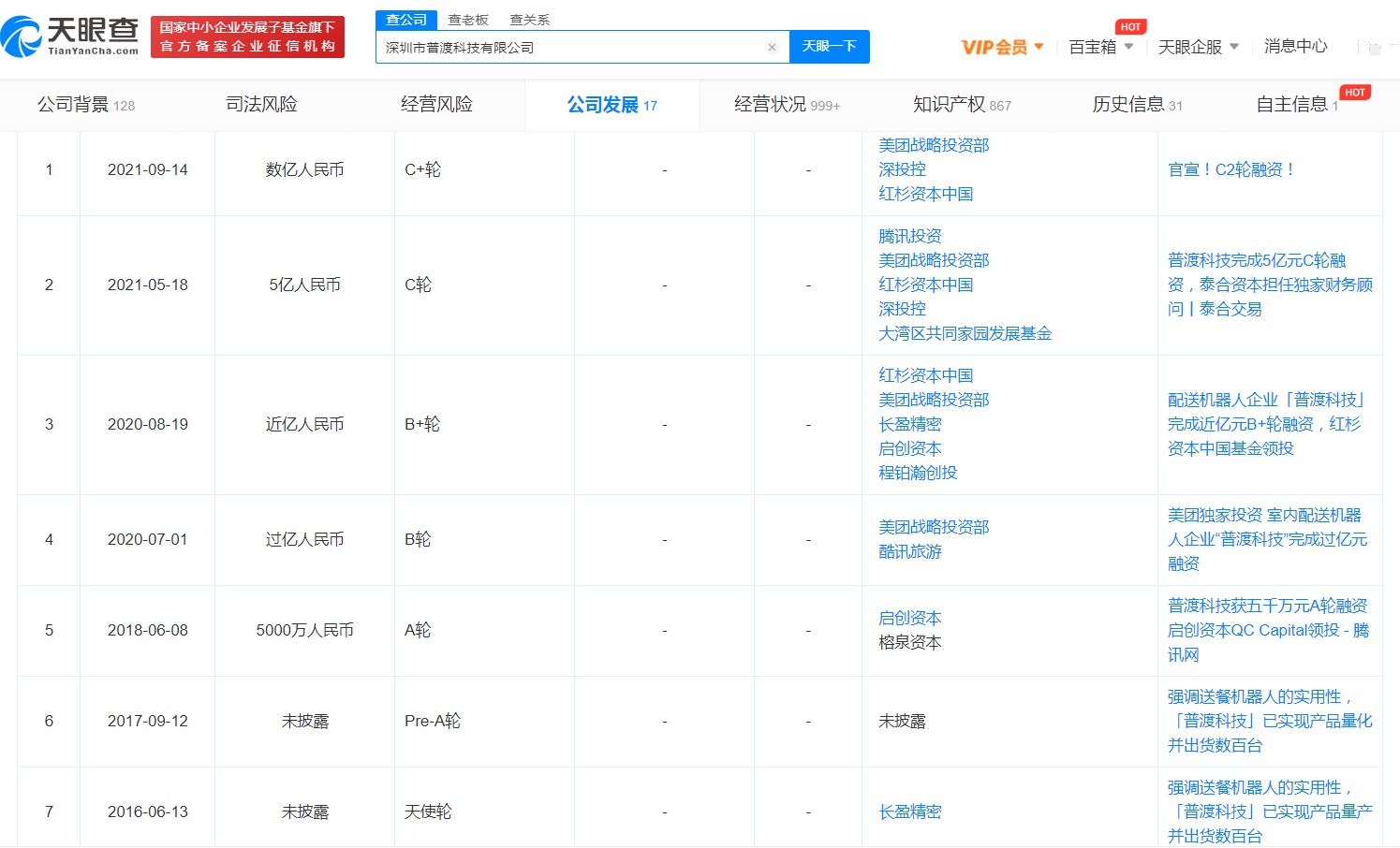Clear the search box with the X icon
1400x848 pixels.
coord(772,47)
